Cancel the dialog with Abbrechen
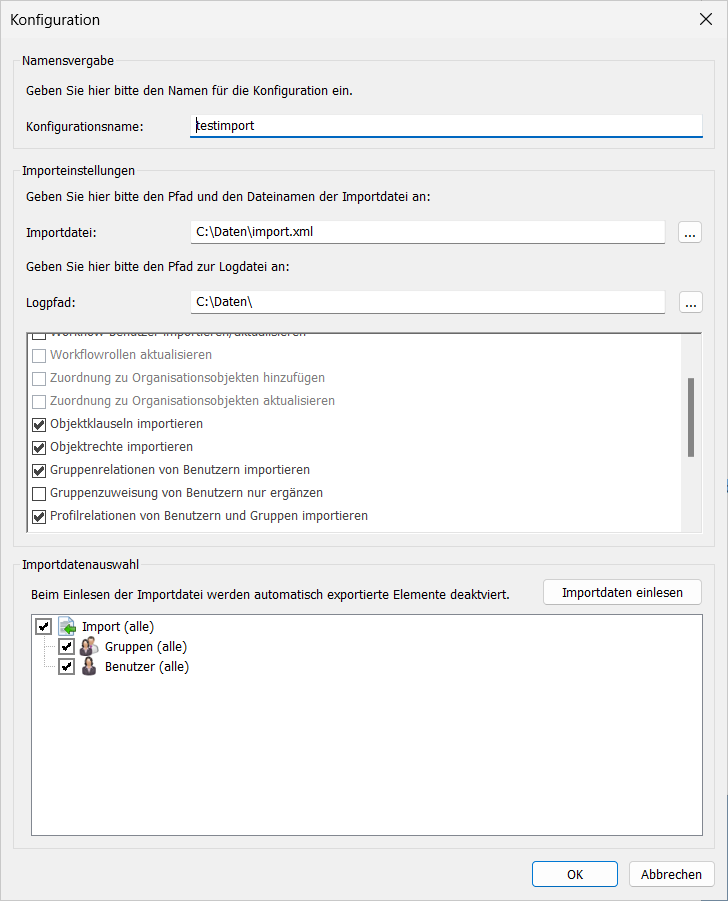The width and height of the screenshot is (728, 901). click(x=671, y=874)
